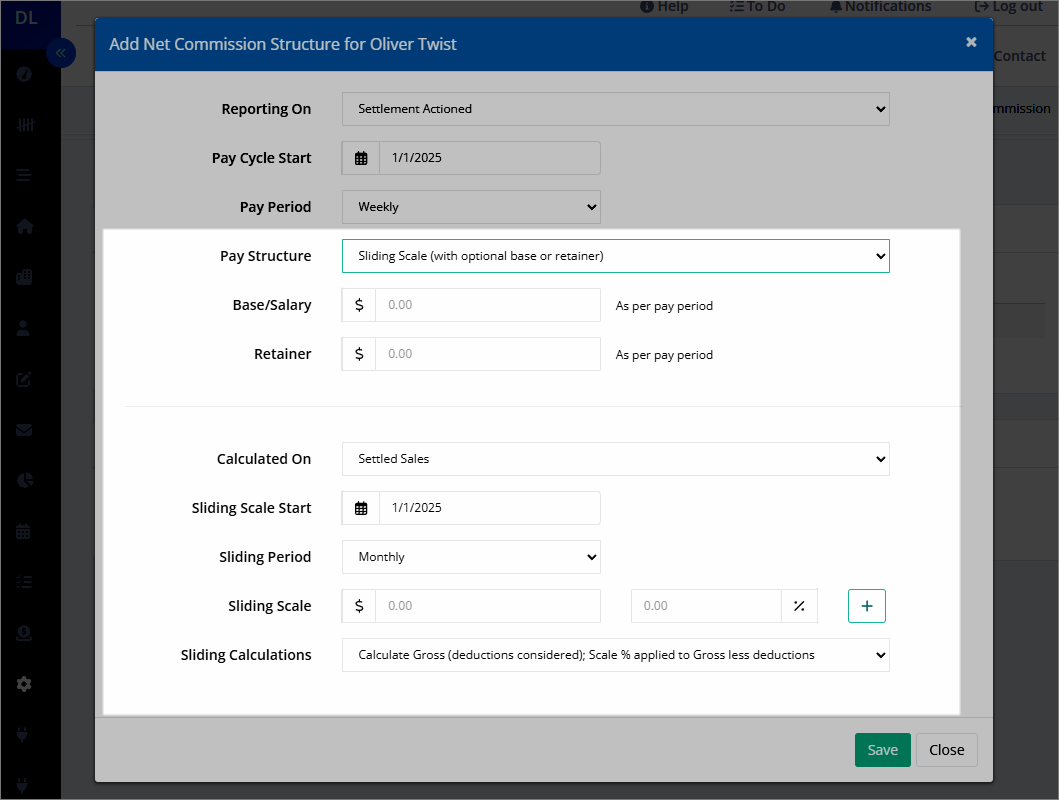Click the Pay Cycle Start date field
Viewport: 1059px width, 800px height.
coord(490,158)
